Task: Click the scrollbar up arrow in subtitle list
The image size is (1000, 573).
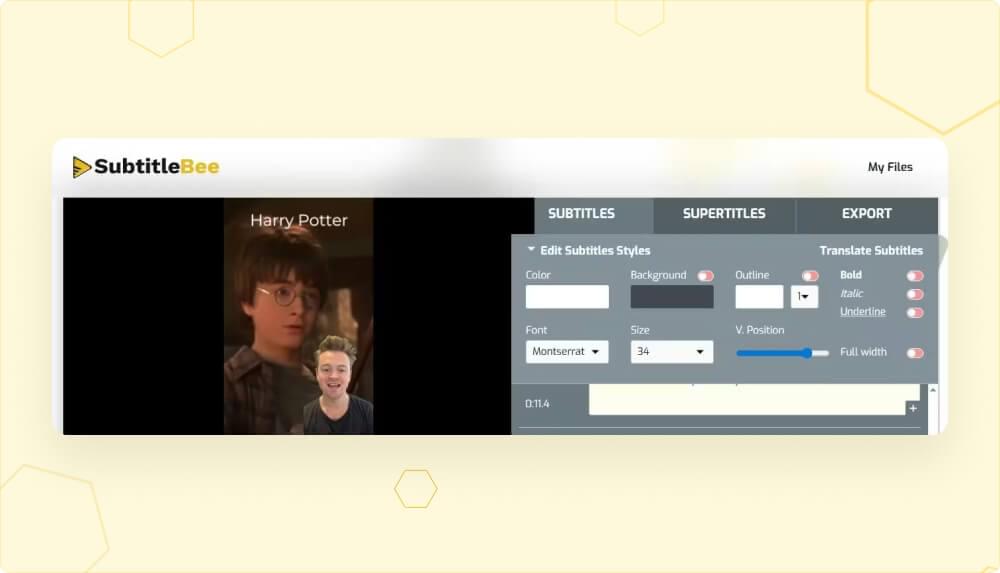Action: tap(933, 392)
